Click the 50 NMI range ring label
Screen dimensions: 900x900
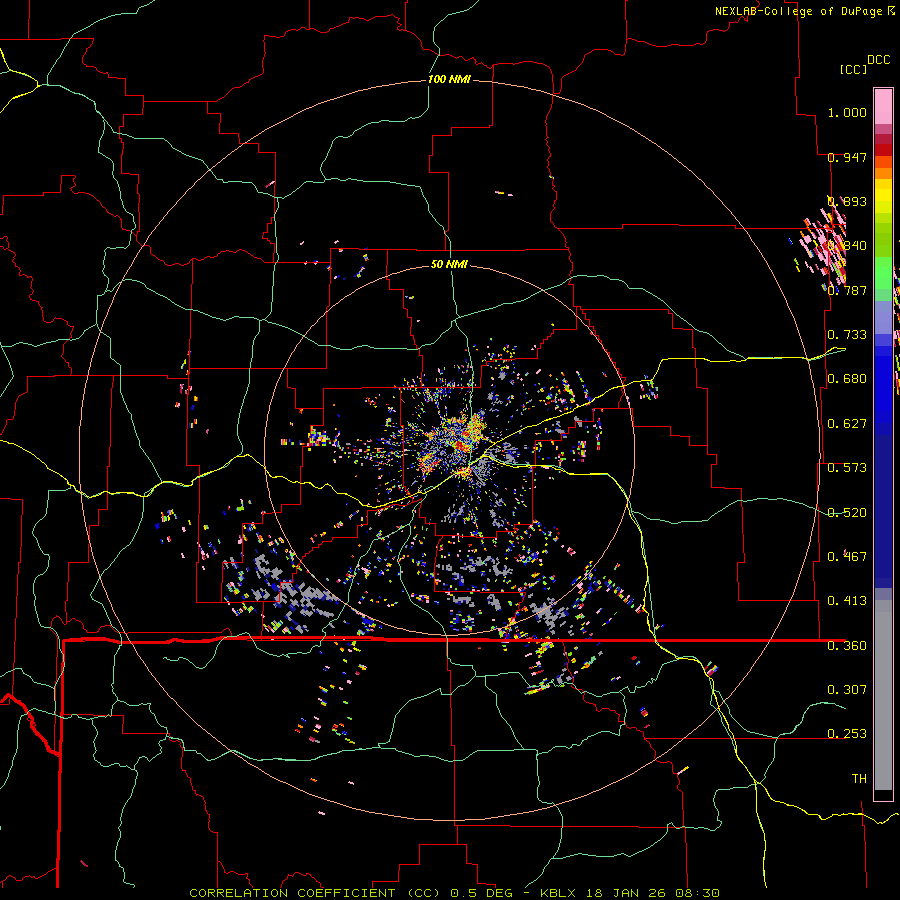pyautogui.click(x=449, y=265)
